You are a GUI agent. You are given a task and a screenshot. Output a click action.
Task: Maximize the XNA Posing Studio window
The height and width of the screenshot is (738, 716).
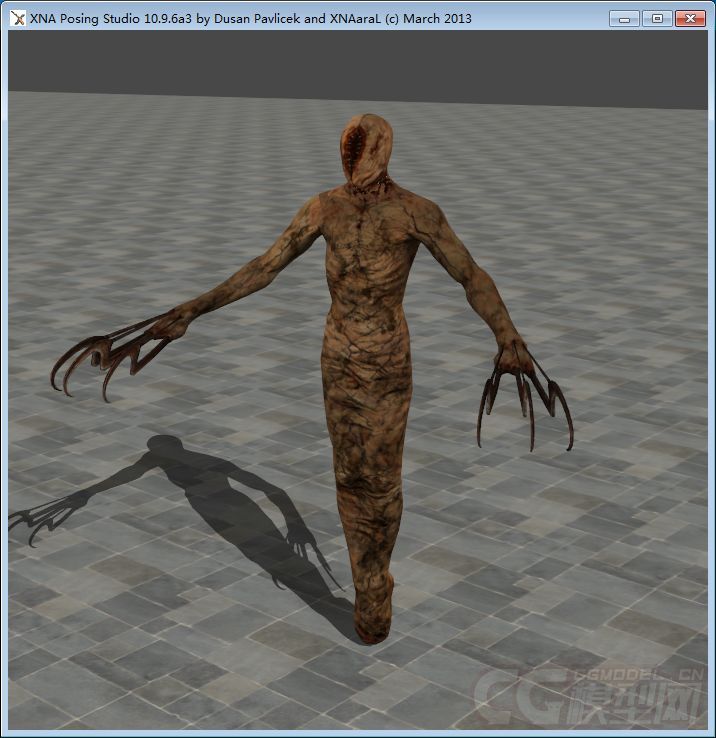pos(657,18)
